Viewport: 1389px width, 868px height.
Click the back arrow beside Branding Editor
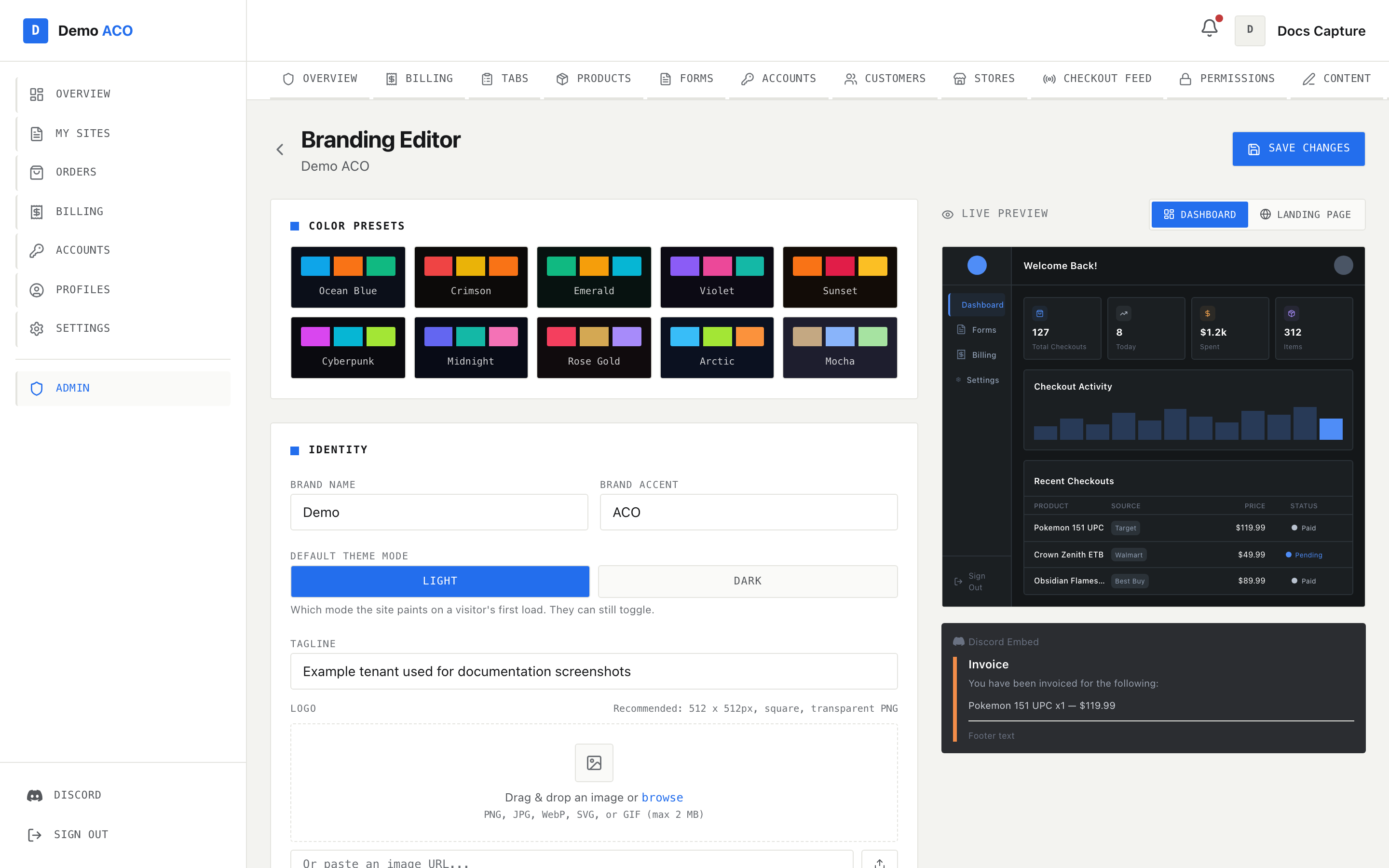[x=280, y=150]
